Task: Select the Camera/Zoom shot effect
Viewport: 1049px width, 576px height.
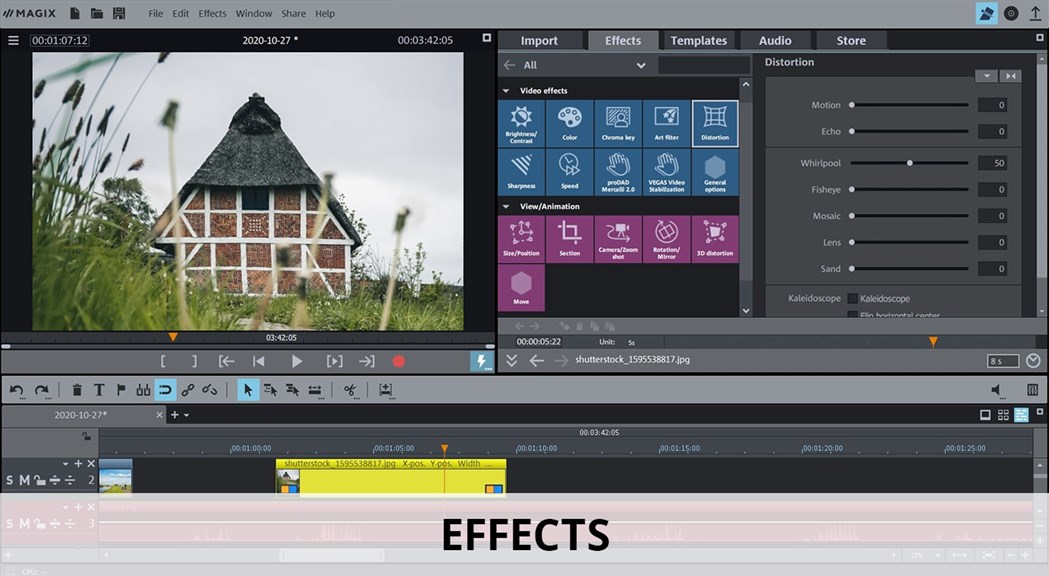Action: point(618,238)
